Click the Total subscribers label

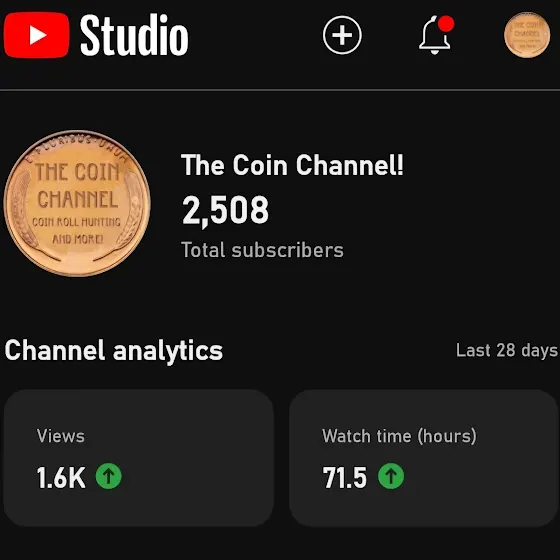[x=262, y=250]
